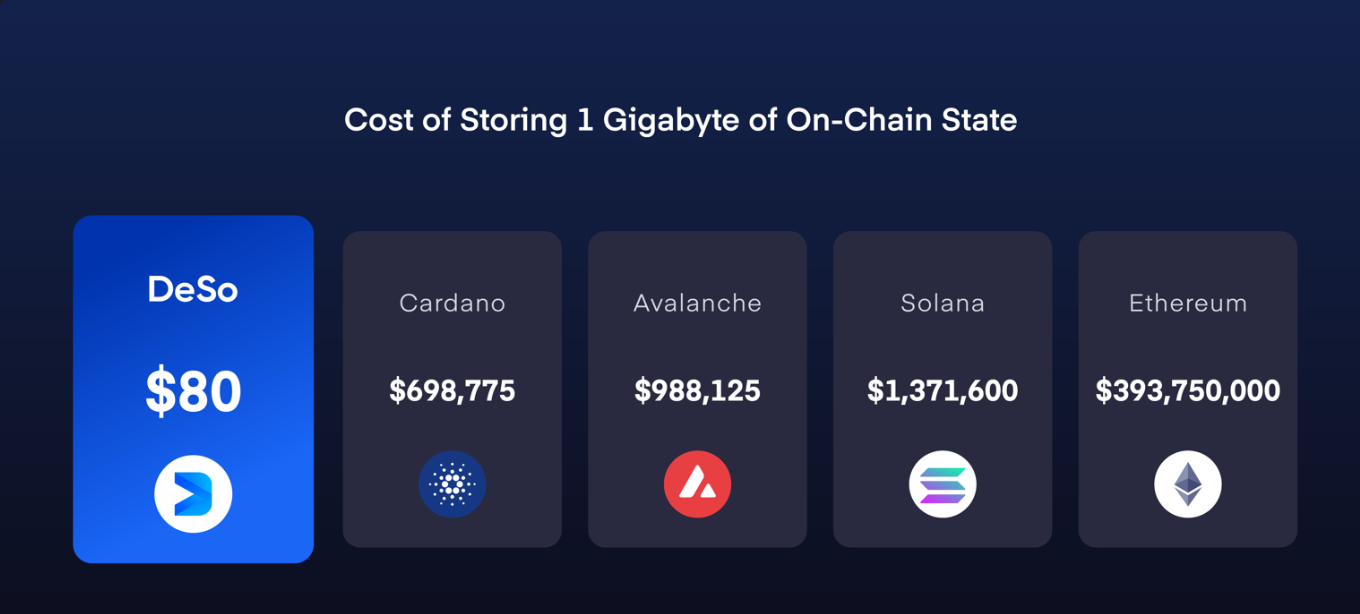Select the Avalanche name label
Viewport: 1360px width, 614px height.
(x=697, y=303)
